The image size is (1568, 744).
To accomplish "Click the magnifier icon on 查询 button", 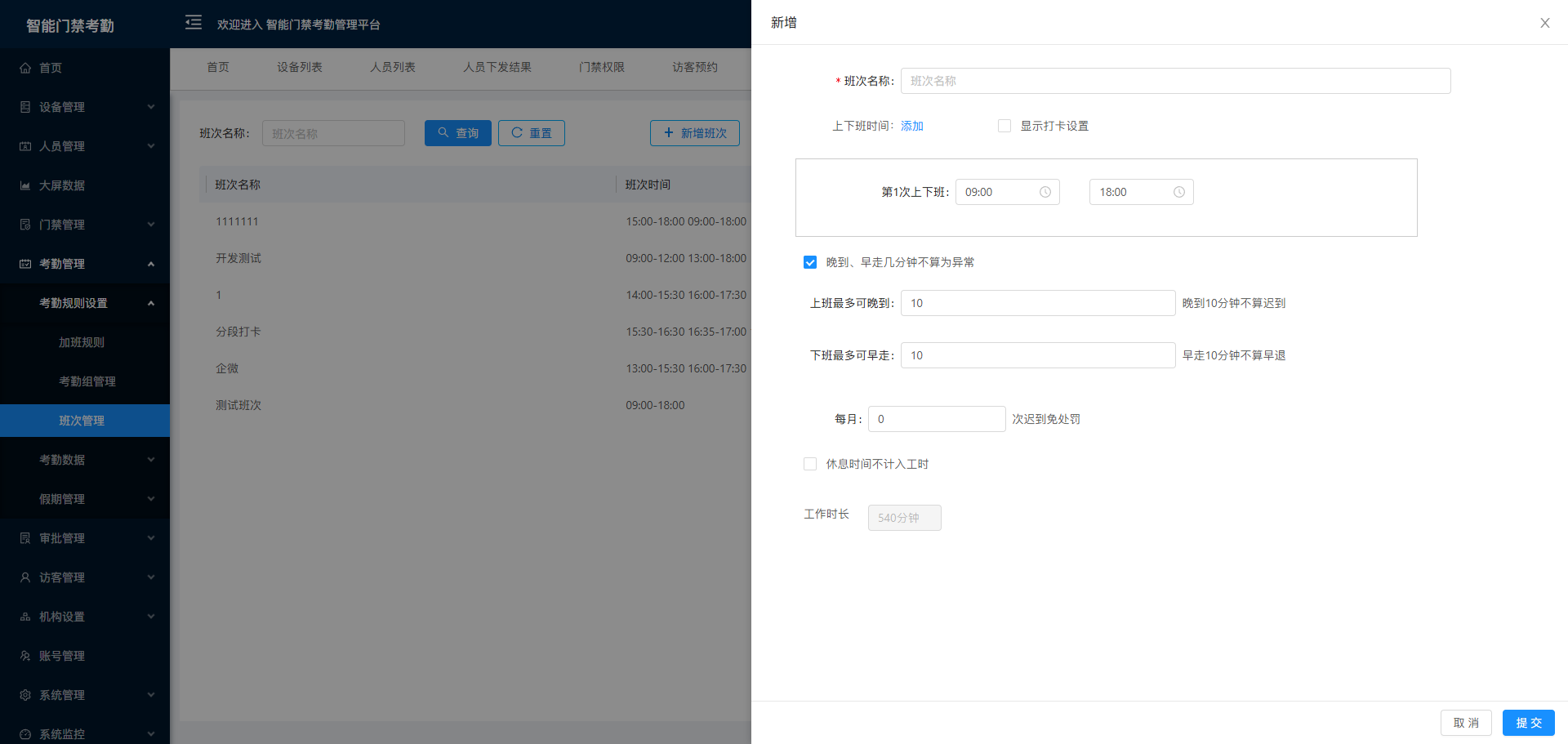I will tap(443, 132).
